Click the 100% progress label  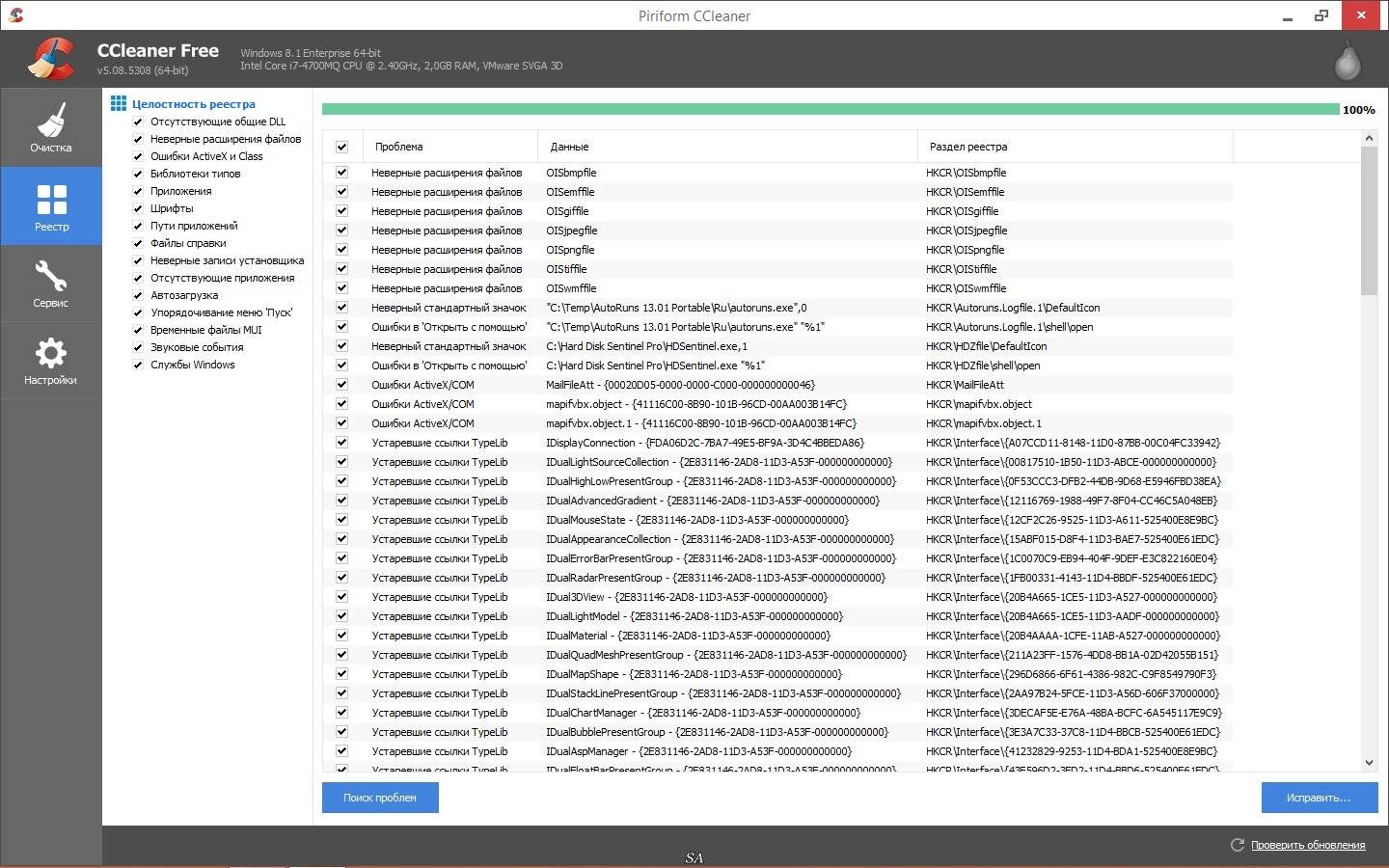pos(1359,110)
